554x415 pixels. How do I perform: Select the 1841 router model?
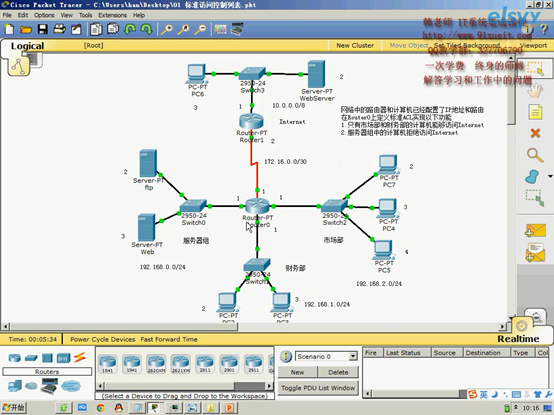107,364
